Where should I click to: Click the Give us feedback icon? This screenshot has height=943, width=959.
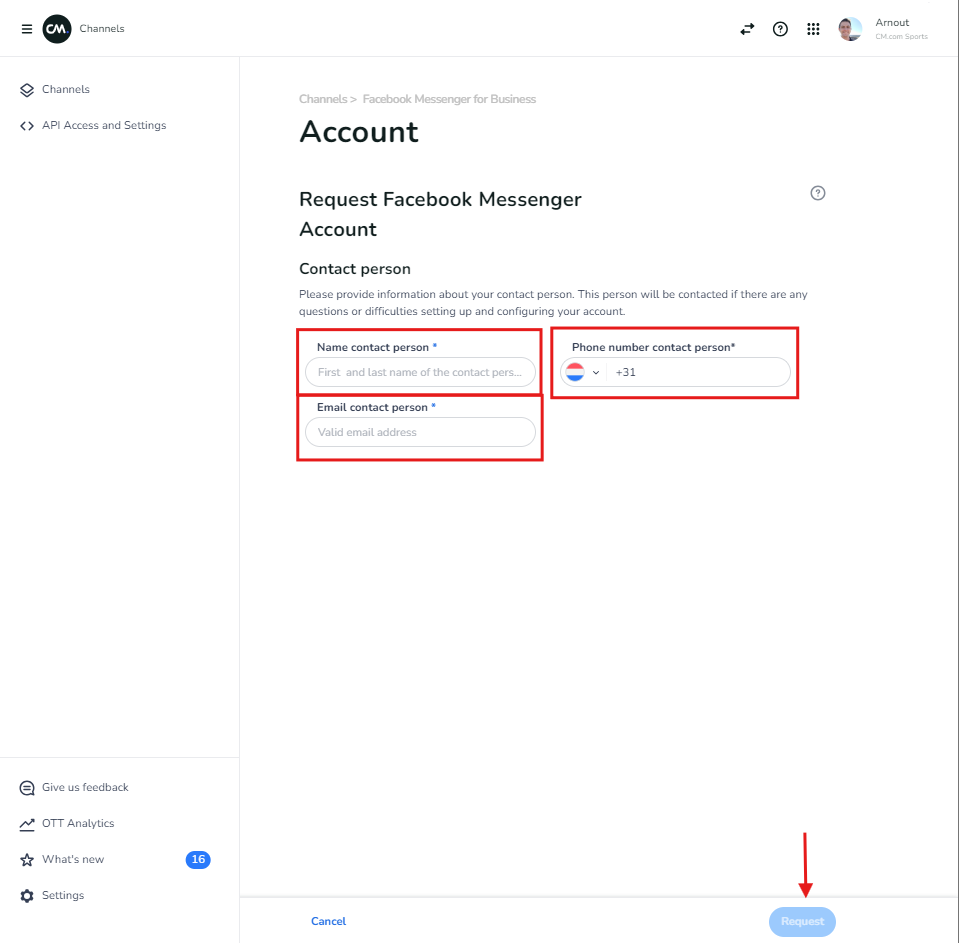pos(27,788)
